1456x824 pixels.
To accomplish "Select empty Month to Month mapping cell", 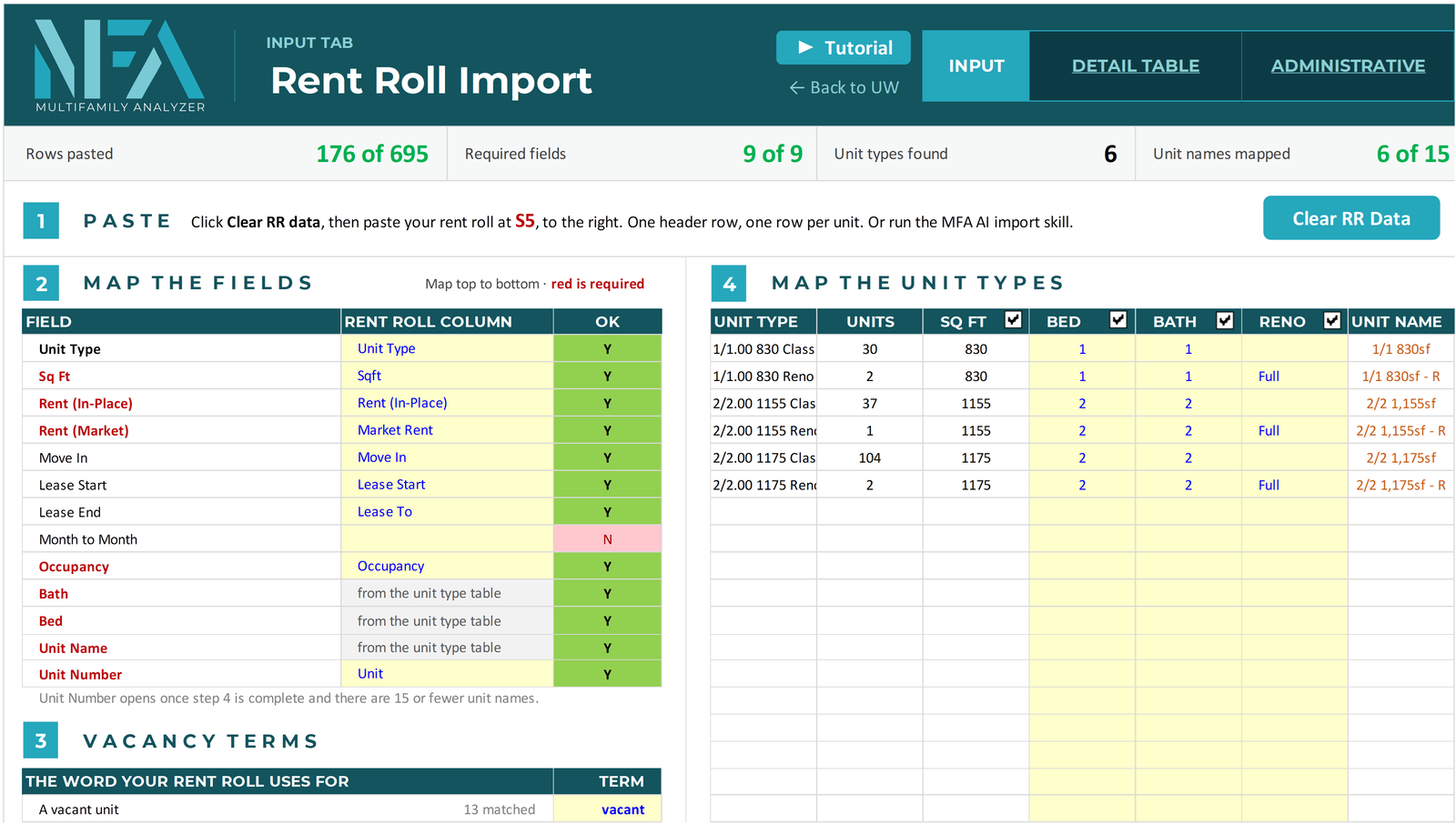I will [447, 539].
